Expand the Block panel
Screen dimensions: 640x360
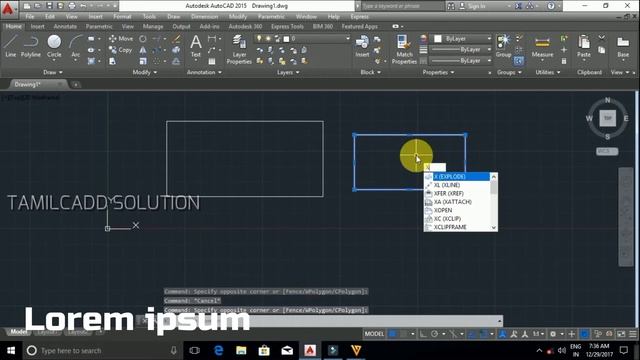click(x=371, y=72)
